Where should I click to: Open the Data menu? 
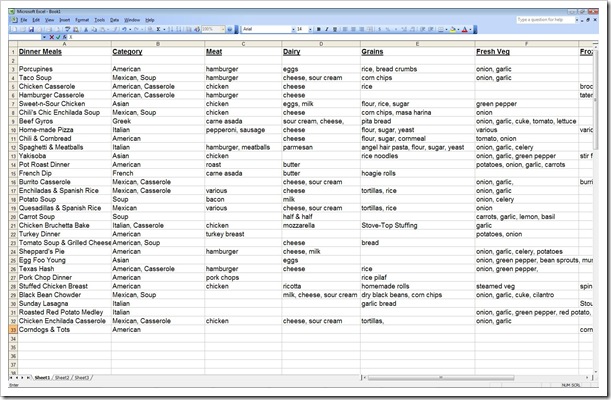tap(114, 20)
